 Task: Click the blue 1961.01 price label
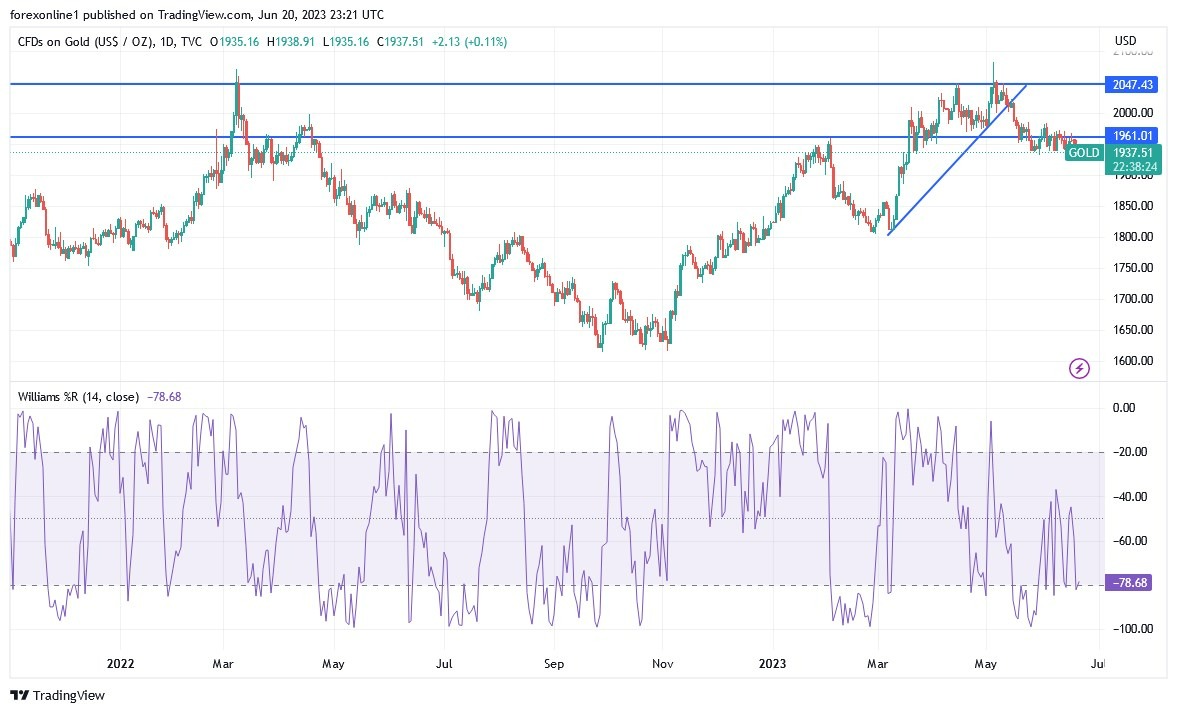point(1130,135)
